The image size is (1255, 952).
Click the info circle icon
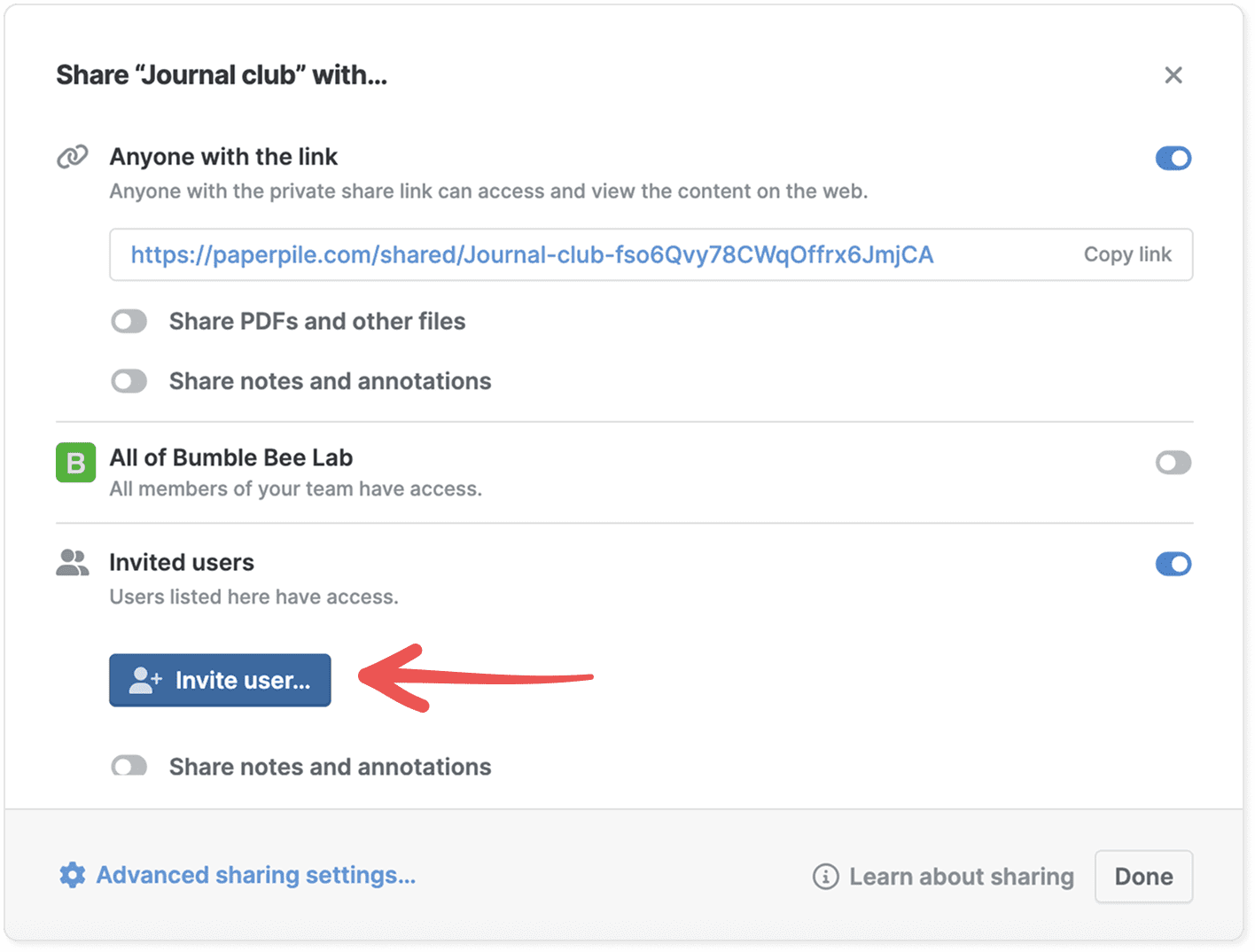(825, 877)
